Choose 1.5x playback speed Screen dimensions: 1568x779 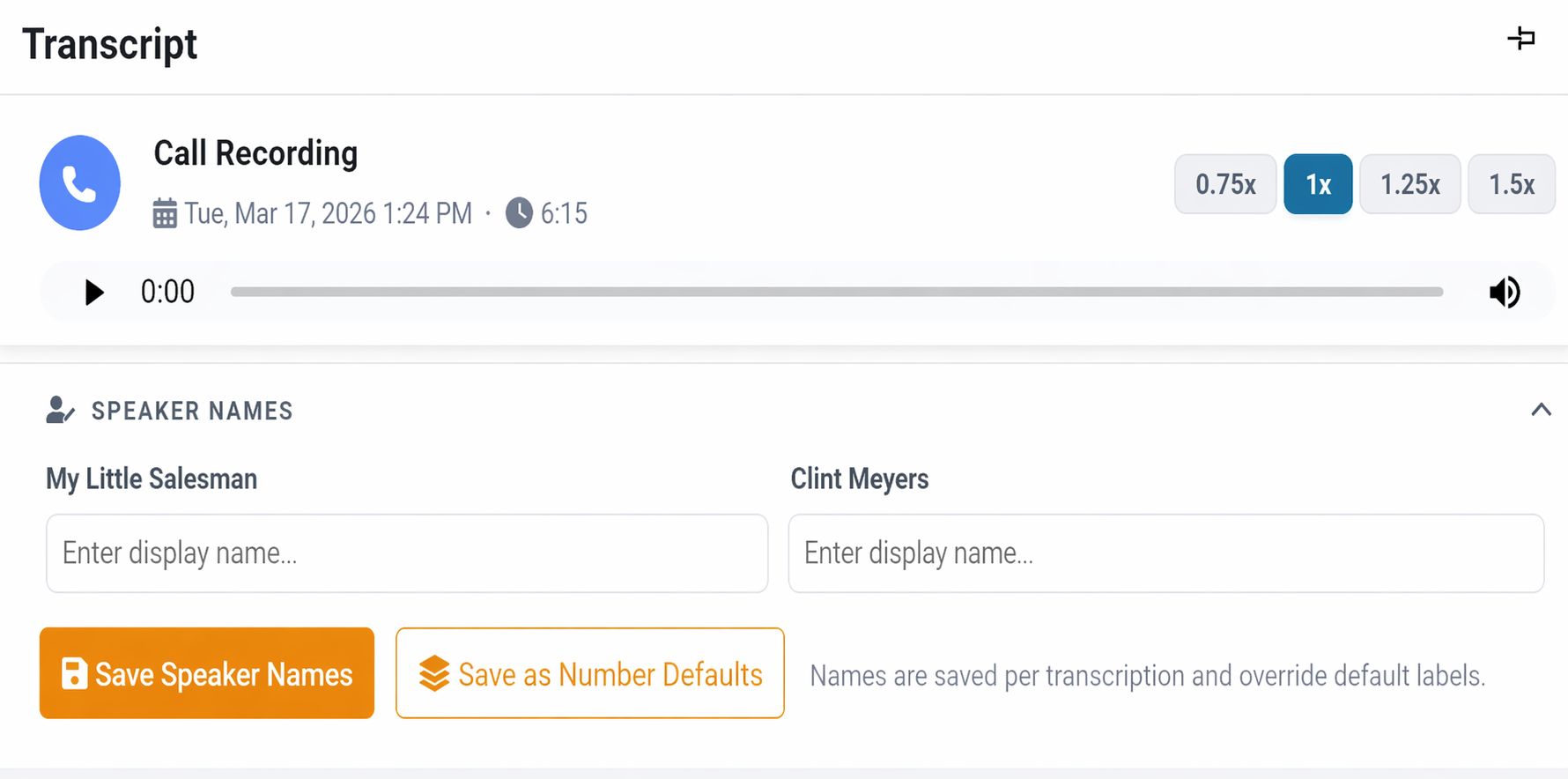[x=1511, y=184]
